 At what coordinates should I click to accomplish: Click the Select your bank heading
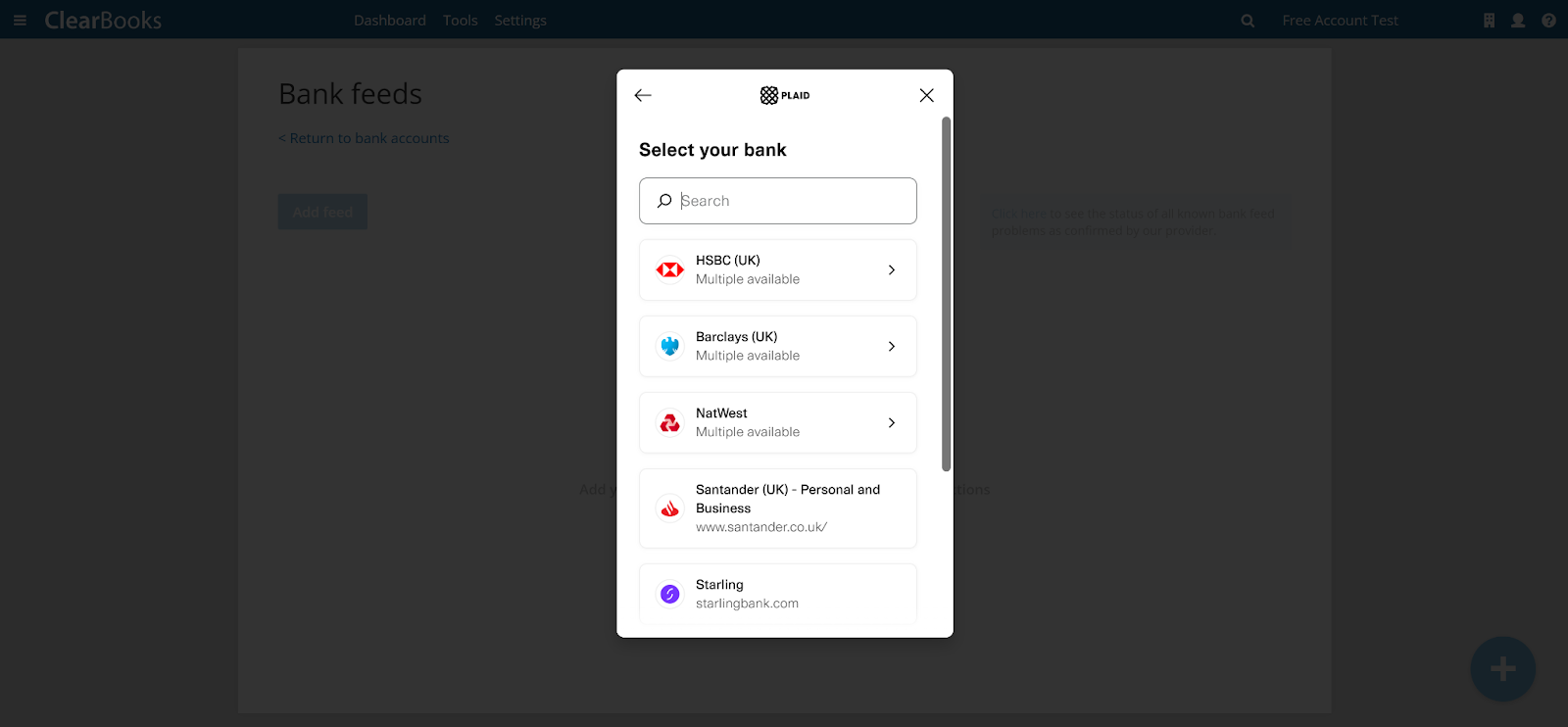pos(712,150)
